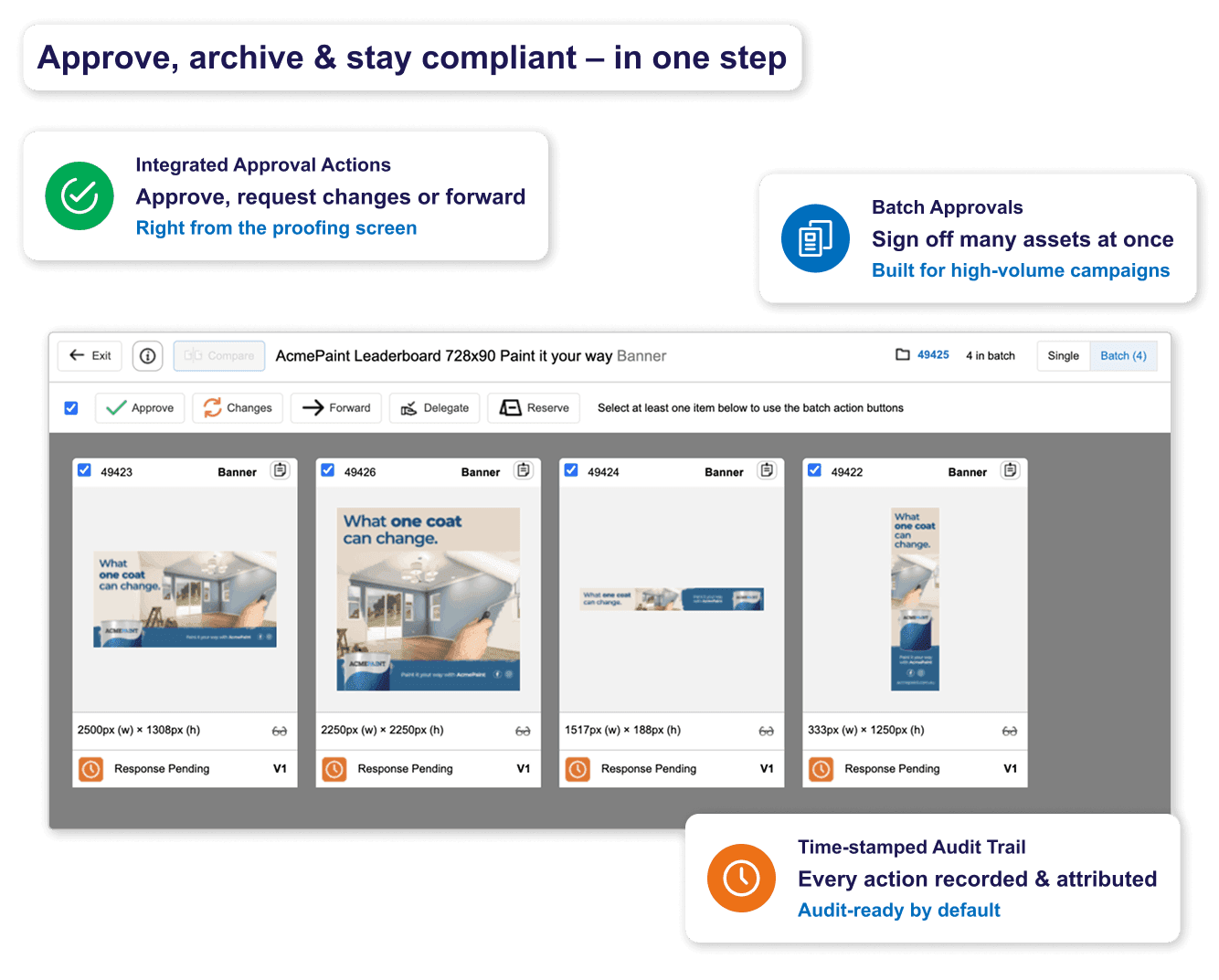Click the Changes batch action
Image resolution: width=1219 pixels, height=980 pixels.
(x=238, y=408)
